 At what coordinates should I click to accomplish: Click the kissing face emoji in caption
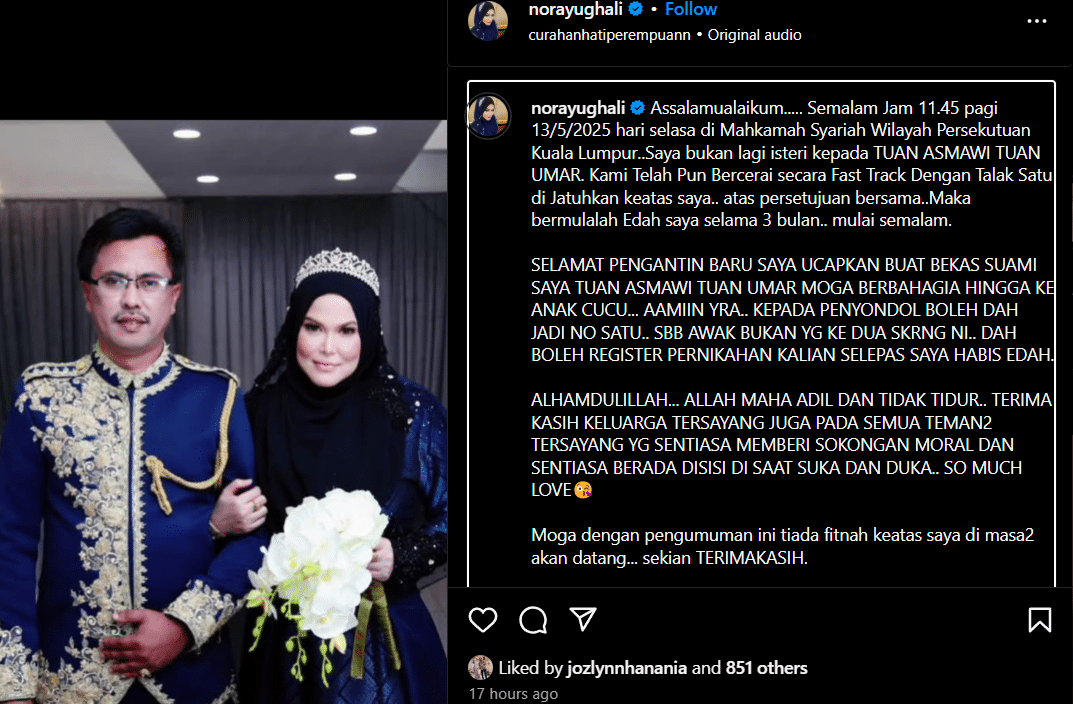(x=583, y=490)
